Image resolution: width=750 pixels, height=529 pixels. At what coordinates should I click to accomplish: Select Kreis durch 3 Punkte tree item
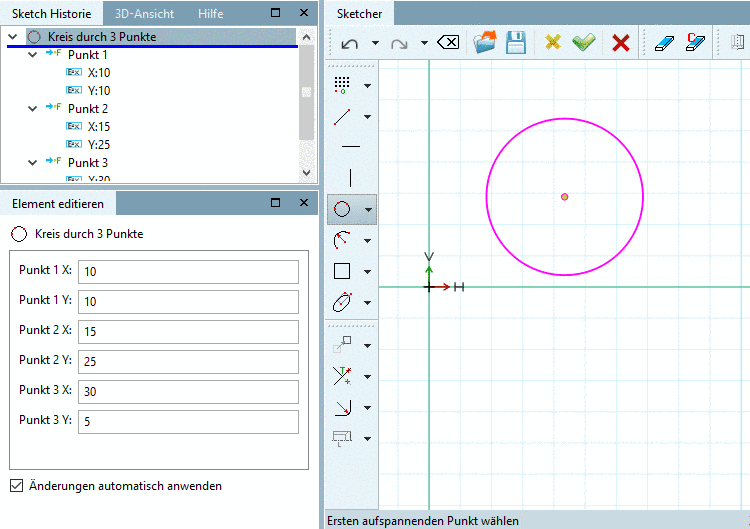102,37
